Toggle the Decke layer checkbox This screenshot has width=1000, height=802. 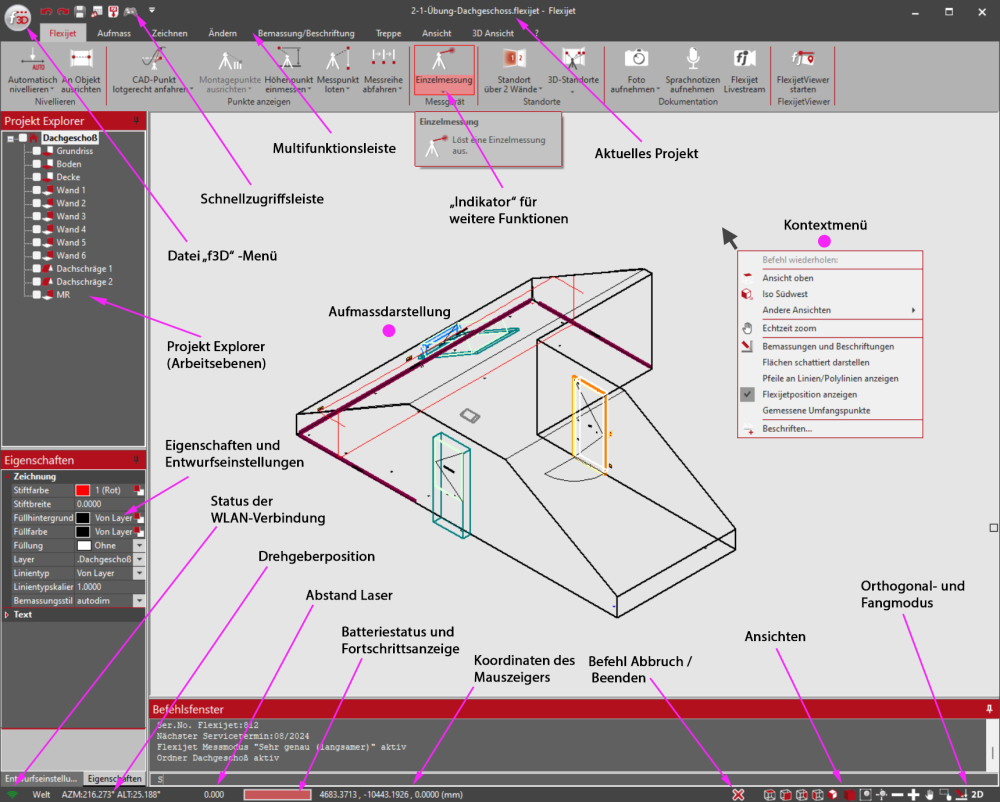(37, 177)
